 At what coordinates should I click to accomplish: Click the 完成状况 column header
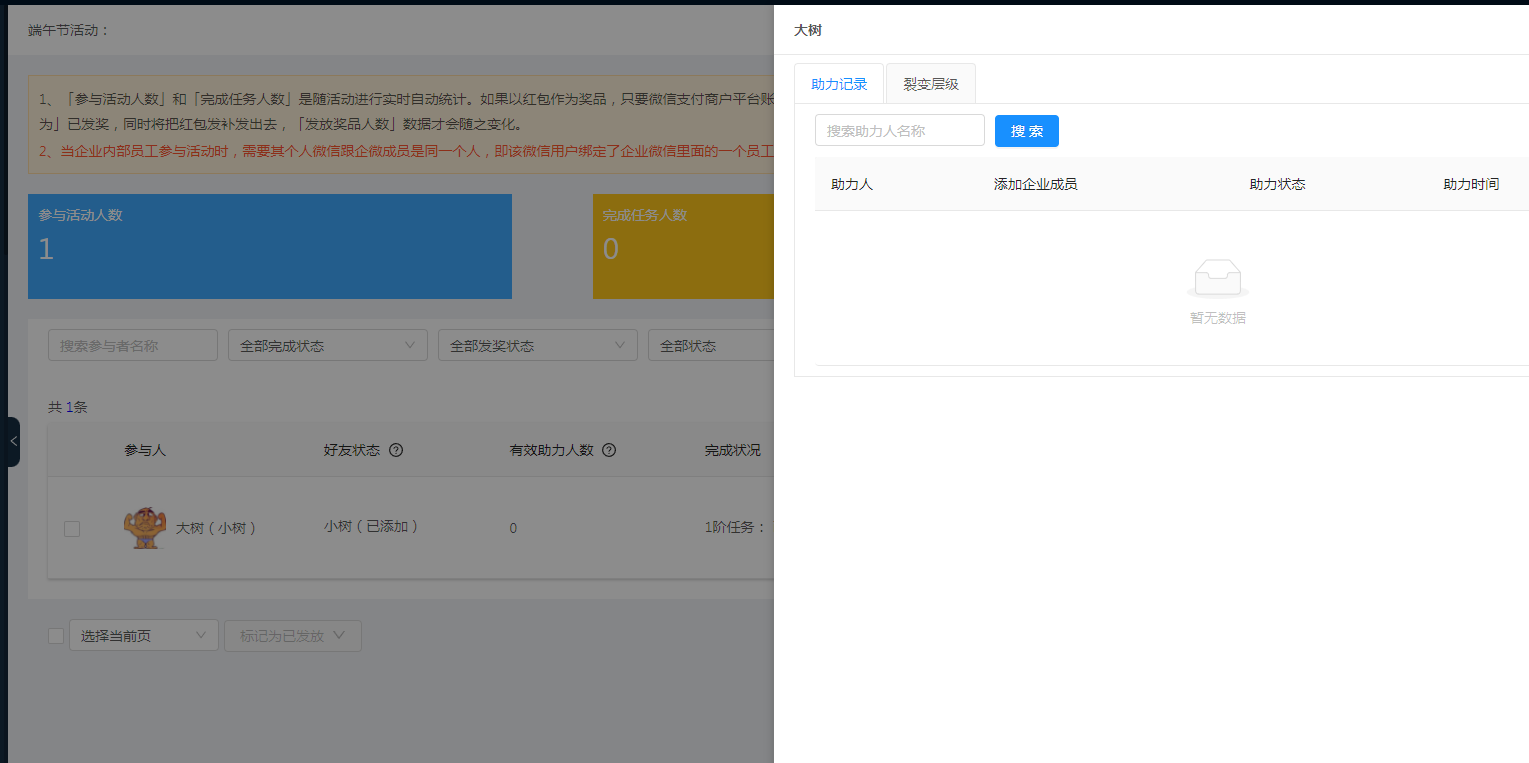pos(732,450)
